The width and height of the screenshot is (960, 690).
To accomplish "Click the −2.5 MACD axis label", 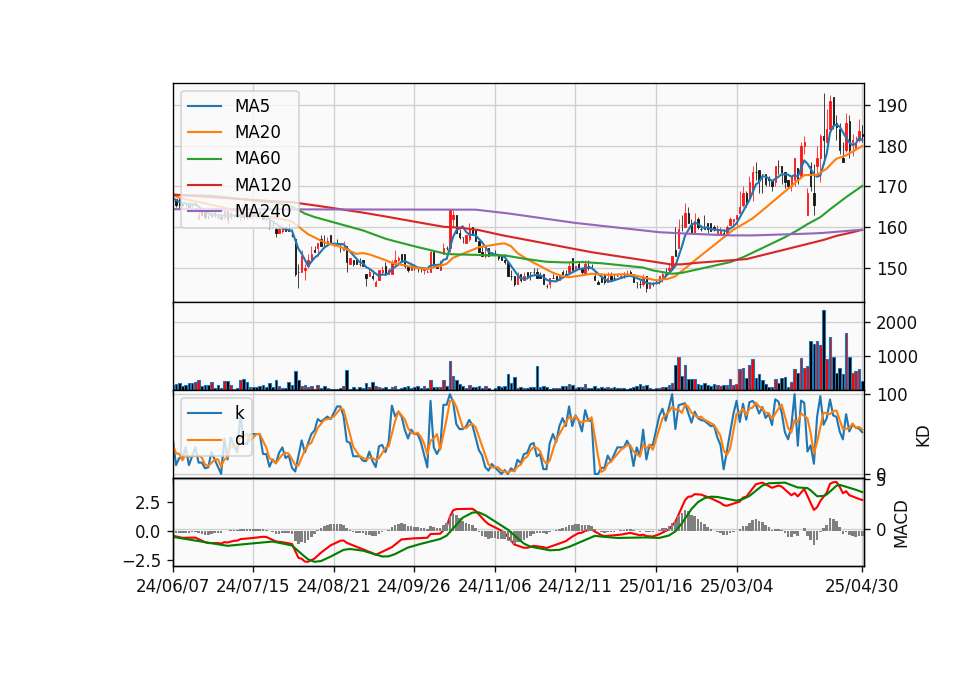I will [x=141, y=561].
